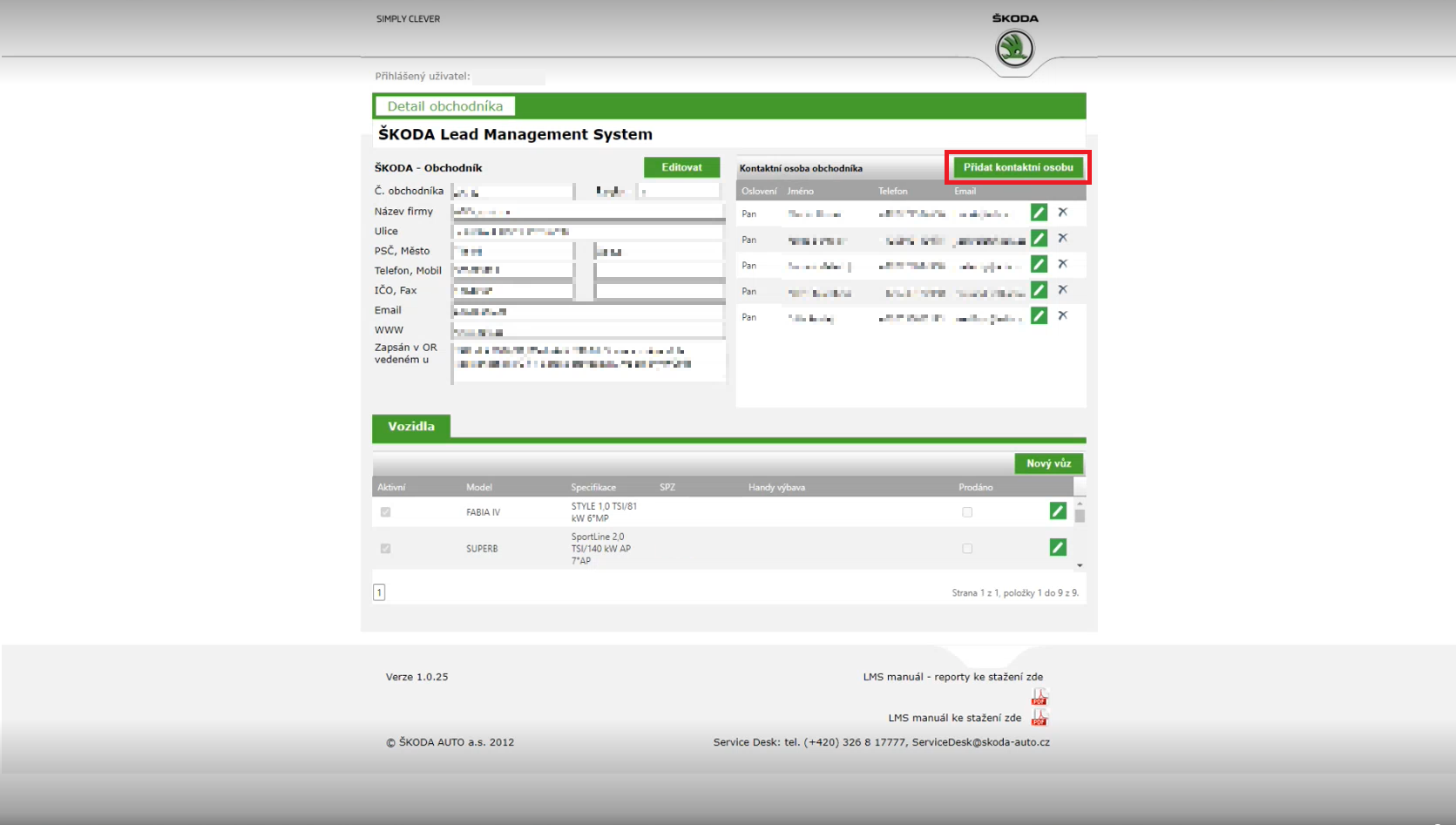The image size is (1456, 825).
Task: Click the Název firmy input field
Action: [588, 212]
